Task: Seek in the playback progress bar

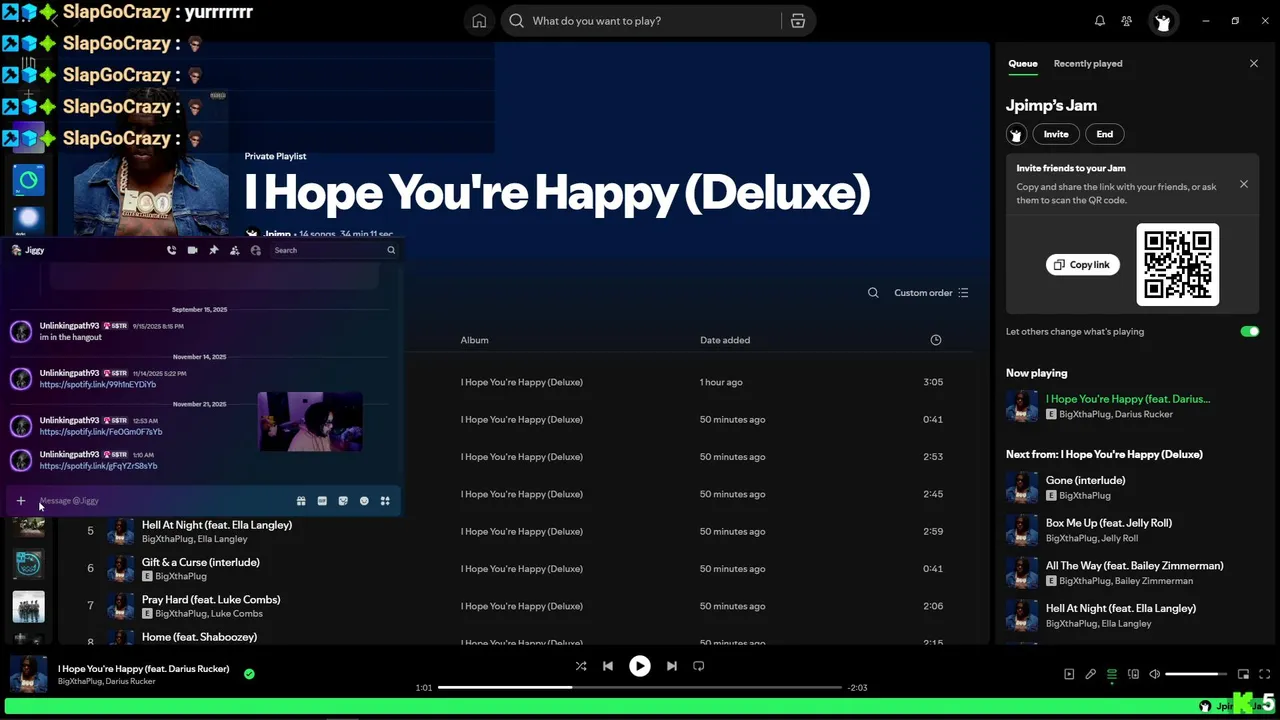Action: 640,688
